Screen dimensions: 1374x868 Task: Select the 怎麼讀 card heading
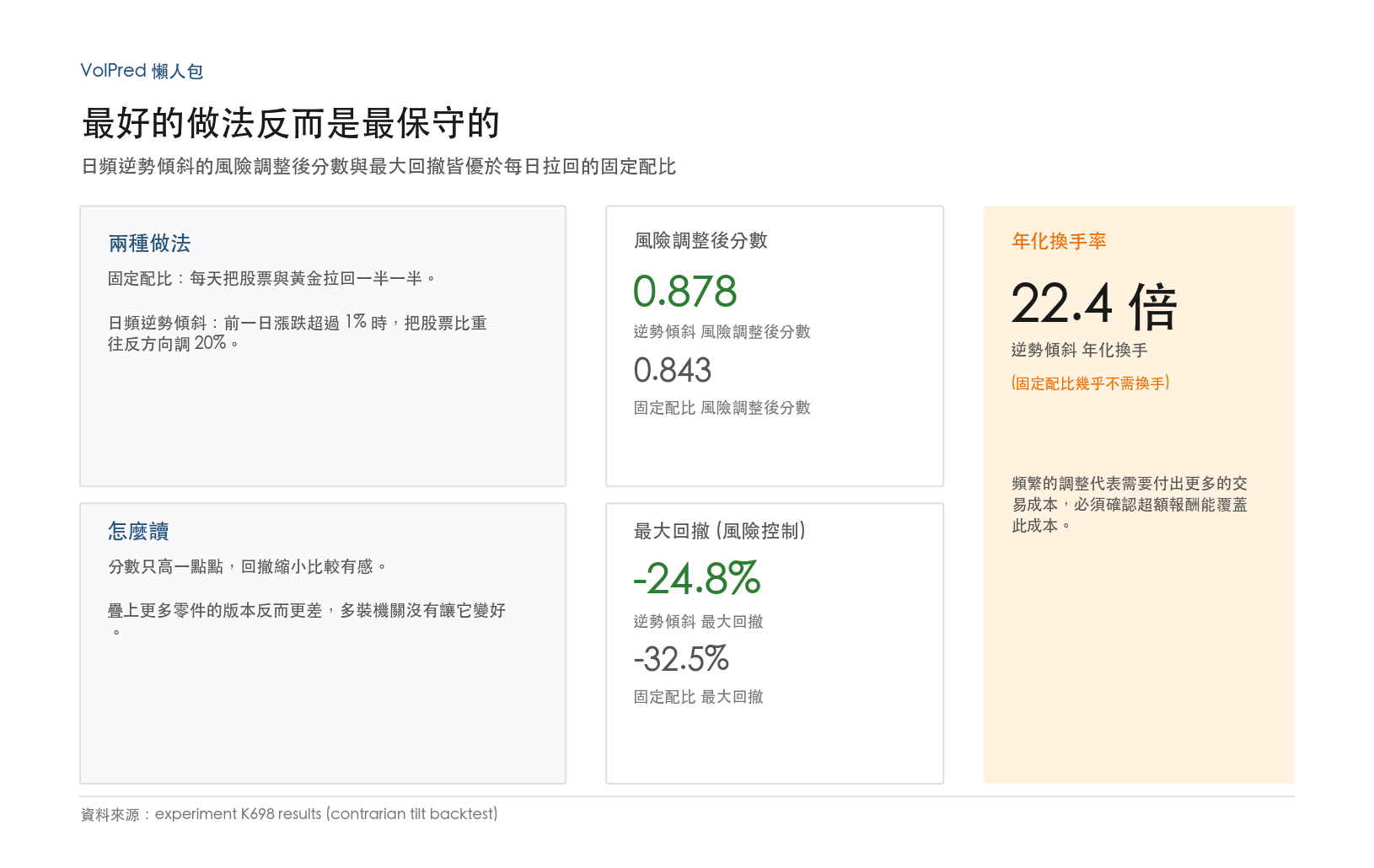(138, 532)
